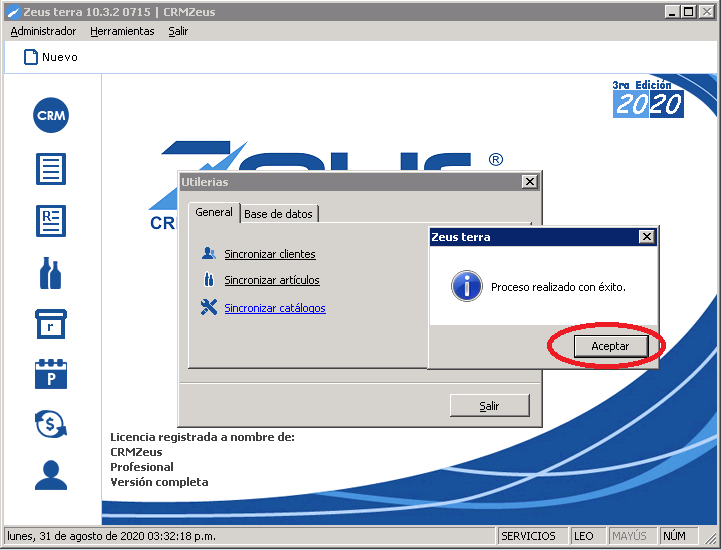
Task: Click the tools icon beside Sincronizar catálogos
Action: 209,307
